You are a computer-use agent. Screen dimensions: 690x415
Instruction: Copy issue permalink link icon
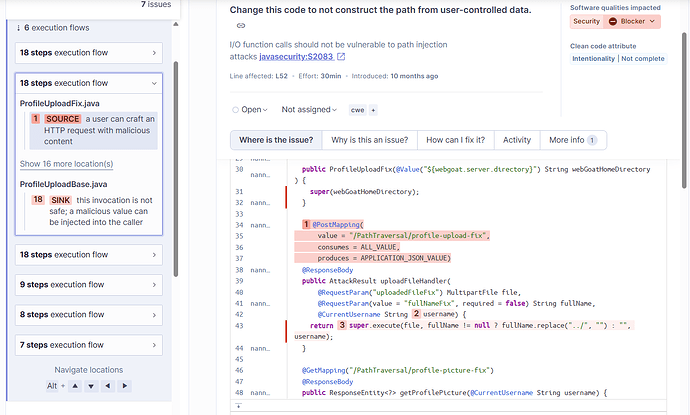[241, 25]
